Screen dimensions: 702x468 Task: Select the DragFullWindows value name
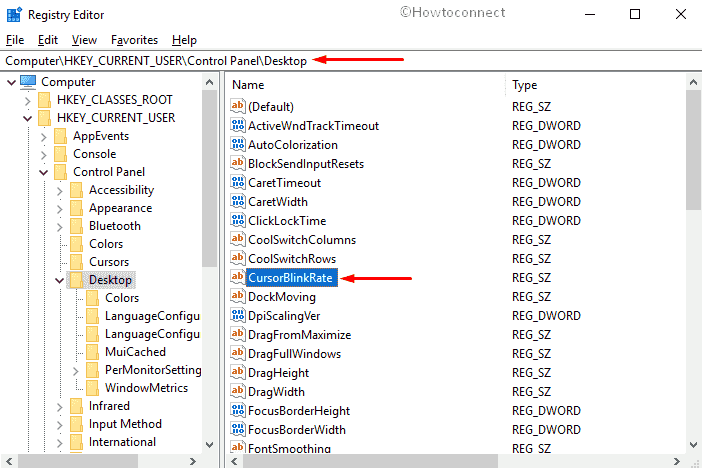pos(294,354)
